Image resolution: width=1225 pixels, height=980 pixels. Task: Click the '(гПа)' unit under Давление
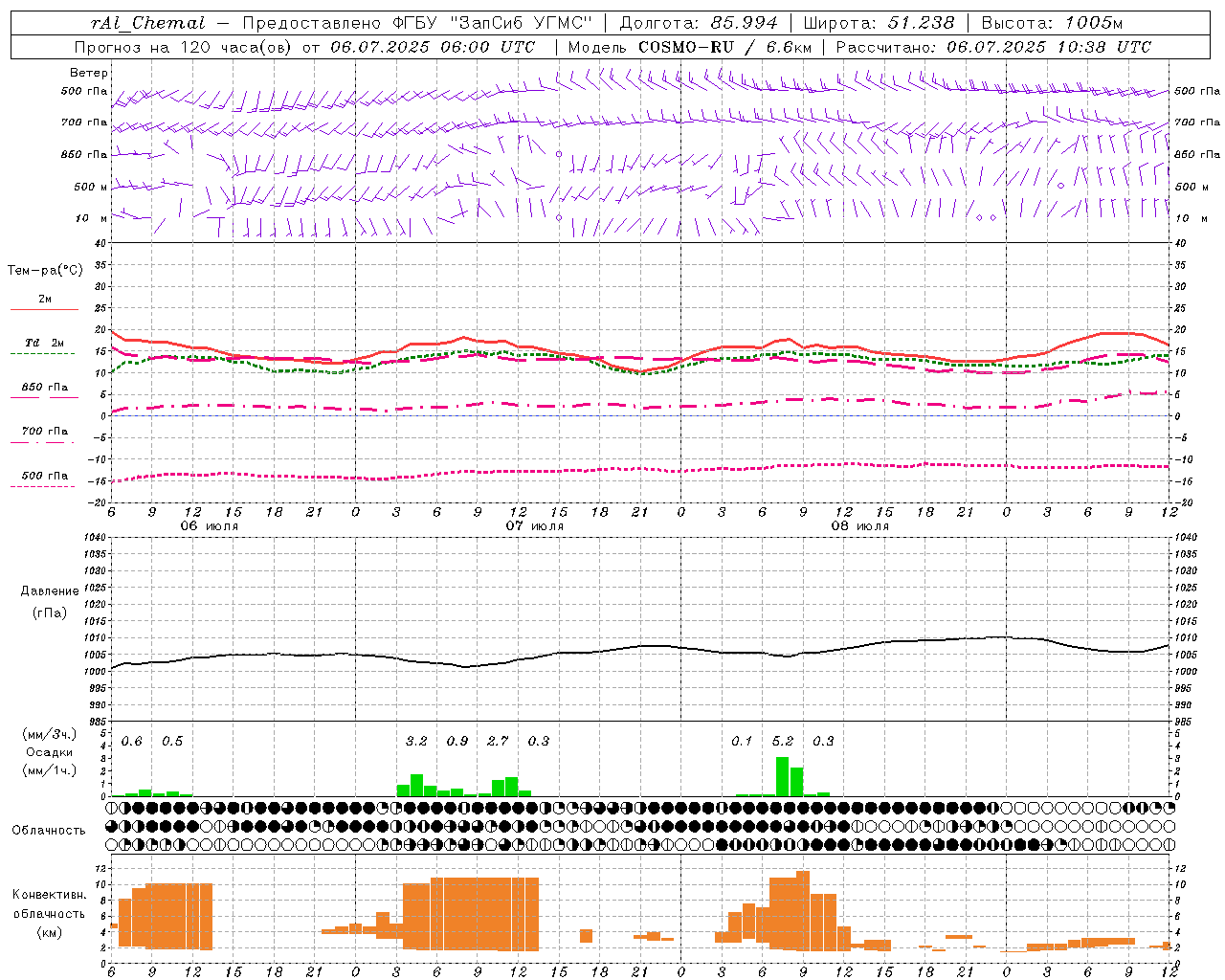click(x=50, y=613)
